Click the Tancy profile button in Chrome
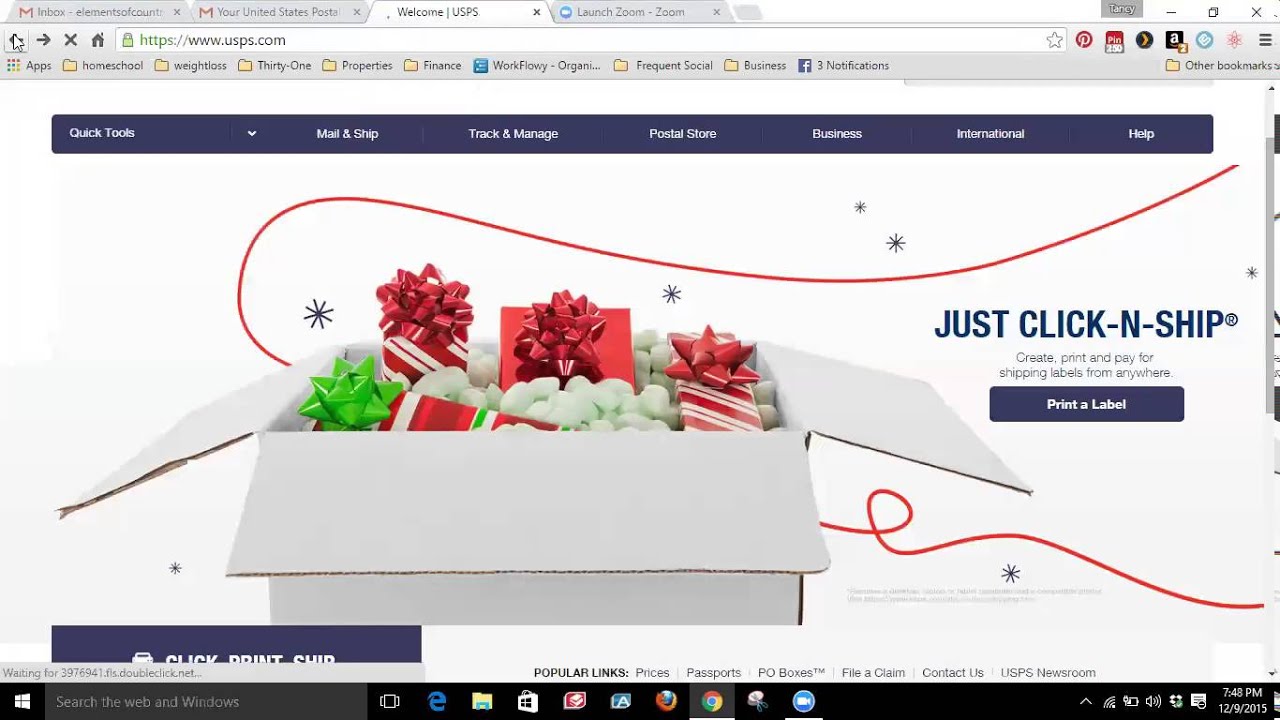 click(x=1121, y=9)
